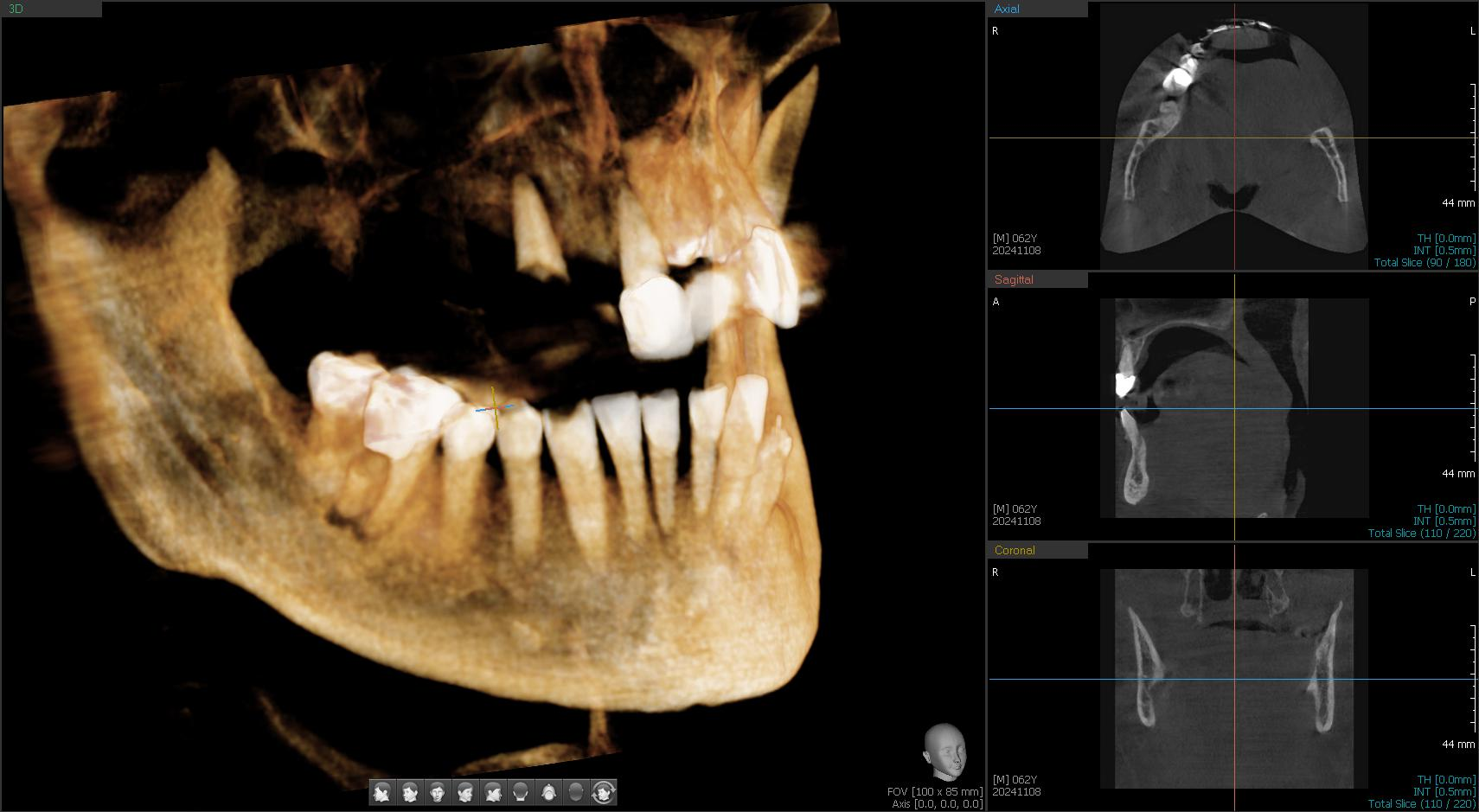The height and width of the screenshot is (812, 1479).
Task: Select the 3D view title tab
Action: [16, 9]
